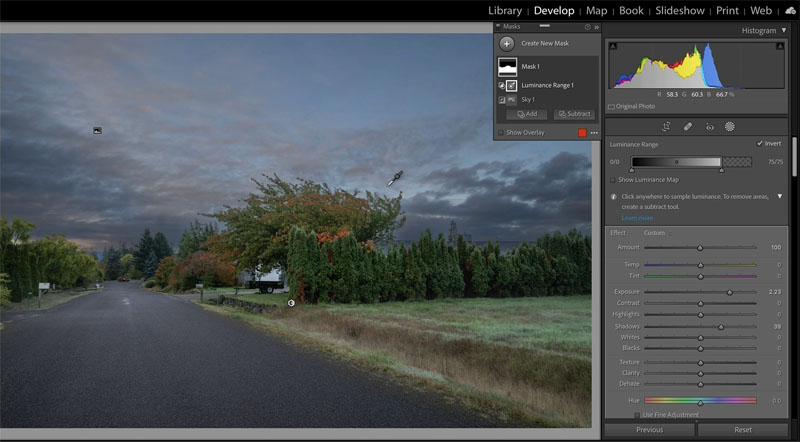Click the Amount value 100
Image resolution: width=800 pixels, height=442 pixels.
click(776, 248)
